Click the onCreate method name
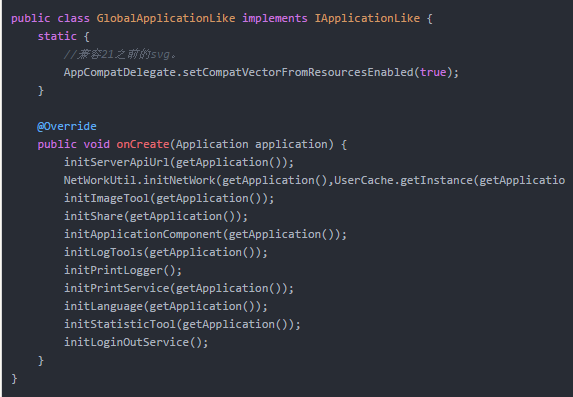Viewport: 573px width, 397px height. click(x=143, y=144)
